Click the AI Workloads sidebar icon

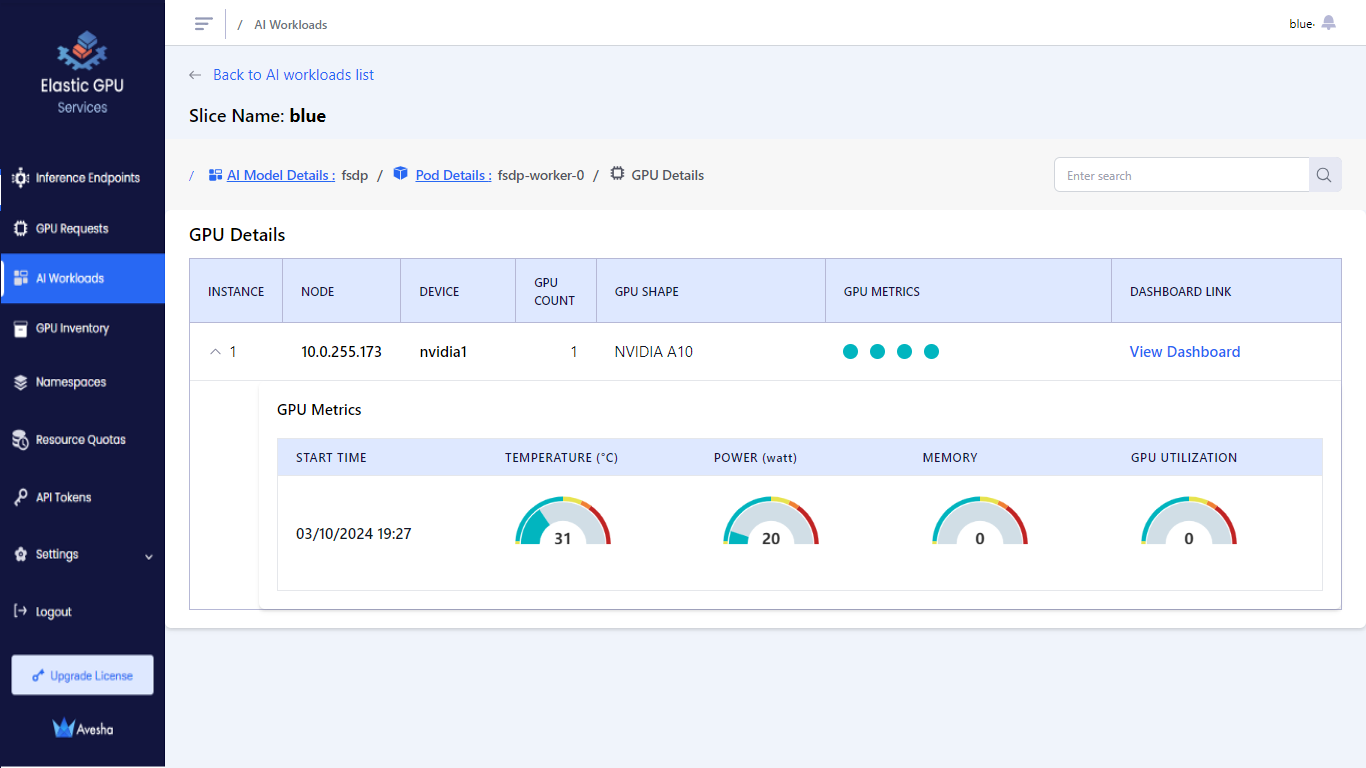pyautogui.click(x=20, y=278)
